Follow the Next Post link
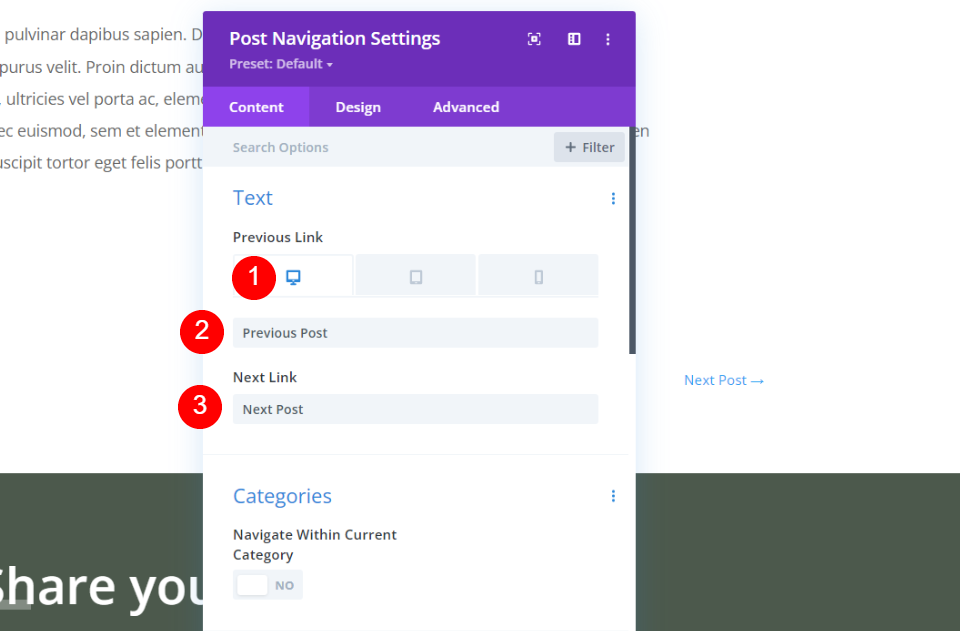The image size is (960, 631). click(724, 380)
